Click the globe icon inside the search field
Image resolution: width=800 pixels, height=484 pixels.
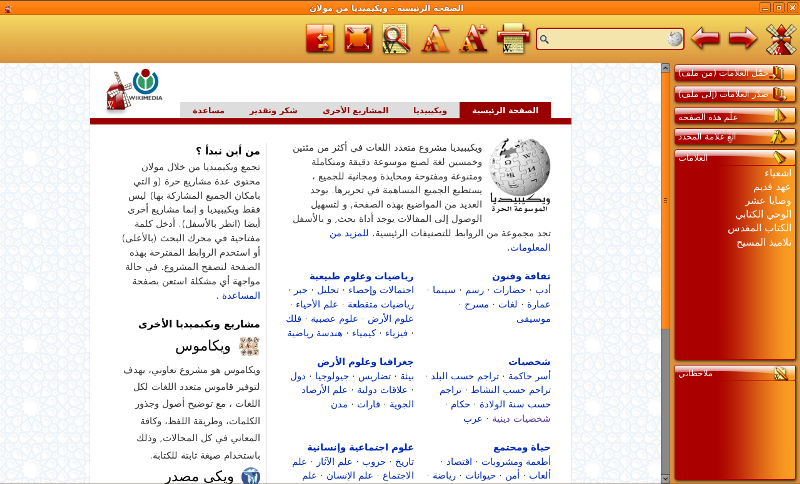674,39
